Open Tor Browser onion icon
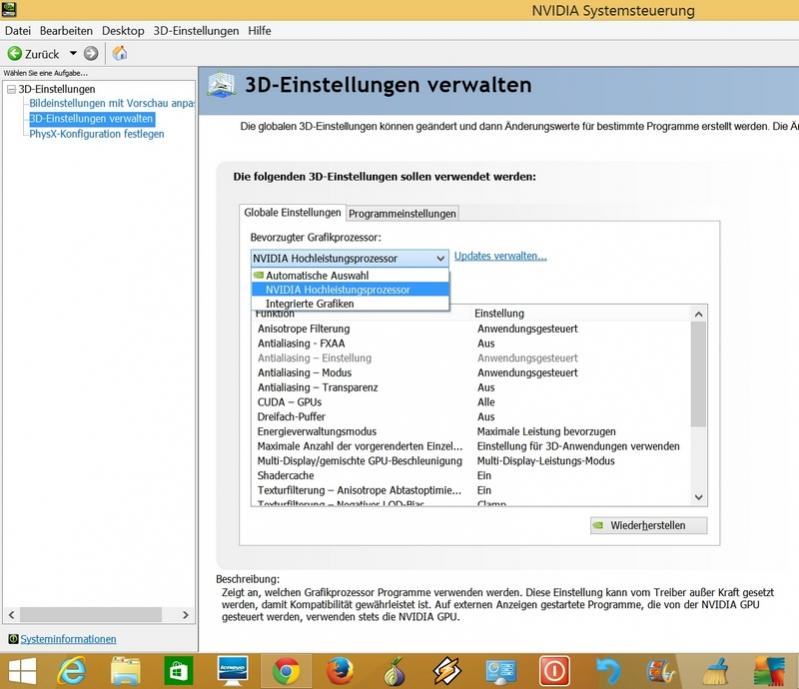The height and width of the screenshot is (689, 799). click(394, 671)
